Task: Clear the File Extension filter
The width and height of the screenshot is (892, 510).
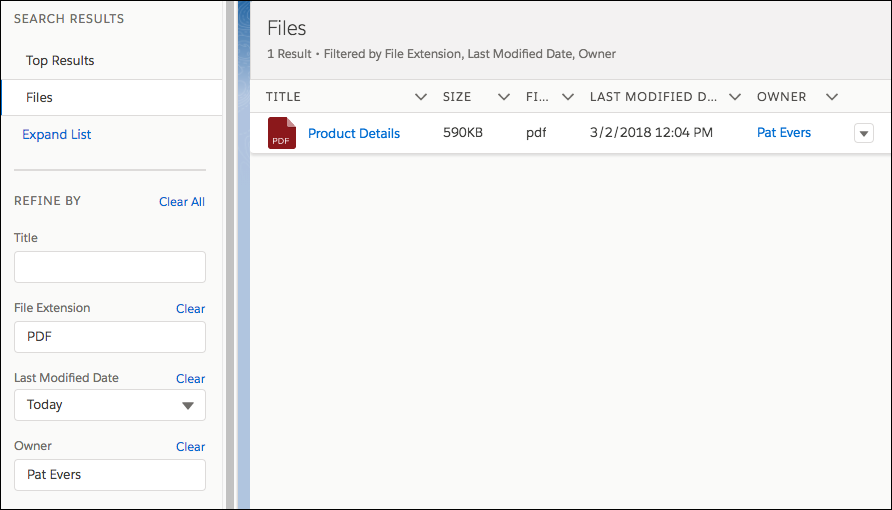Action: click(x=190, y=309)
